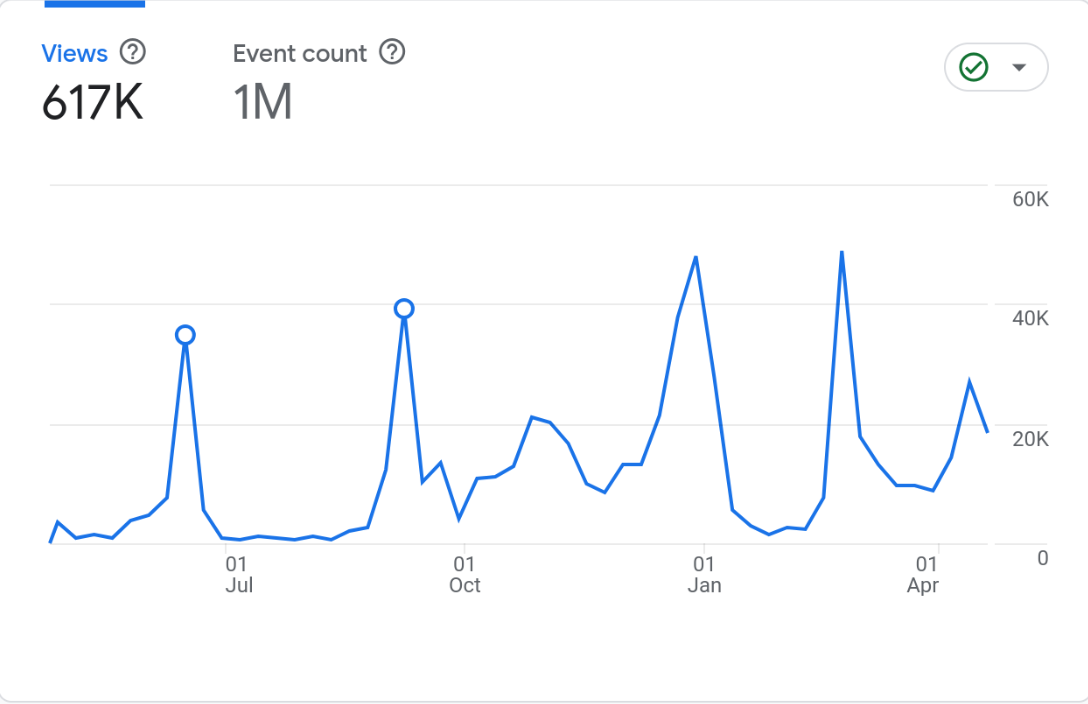Open the dropdown arrow next to the green checkmark

(x=1019, y=68)
